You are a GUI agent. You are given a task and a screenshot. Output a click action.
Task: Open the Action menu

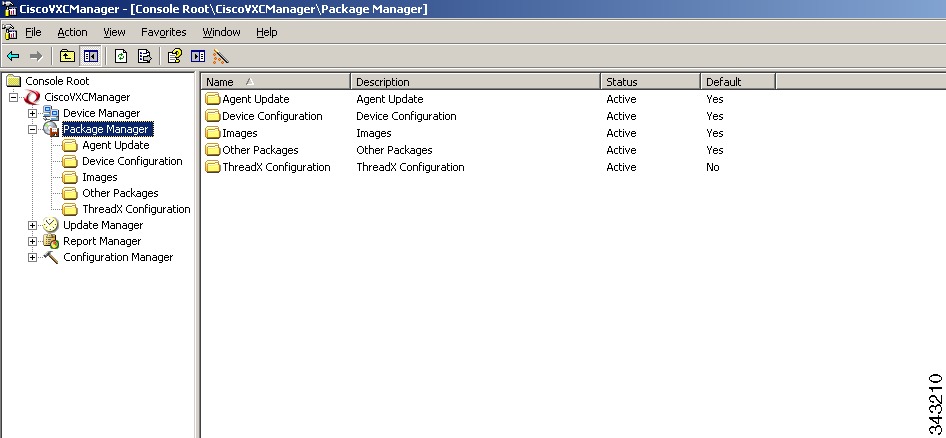coord(72,33)
